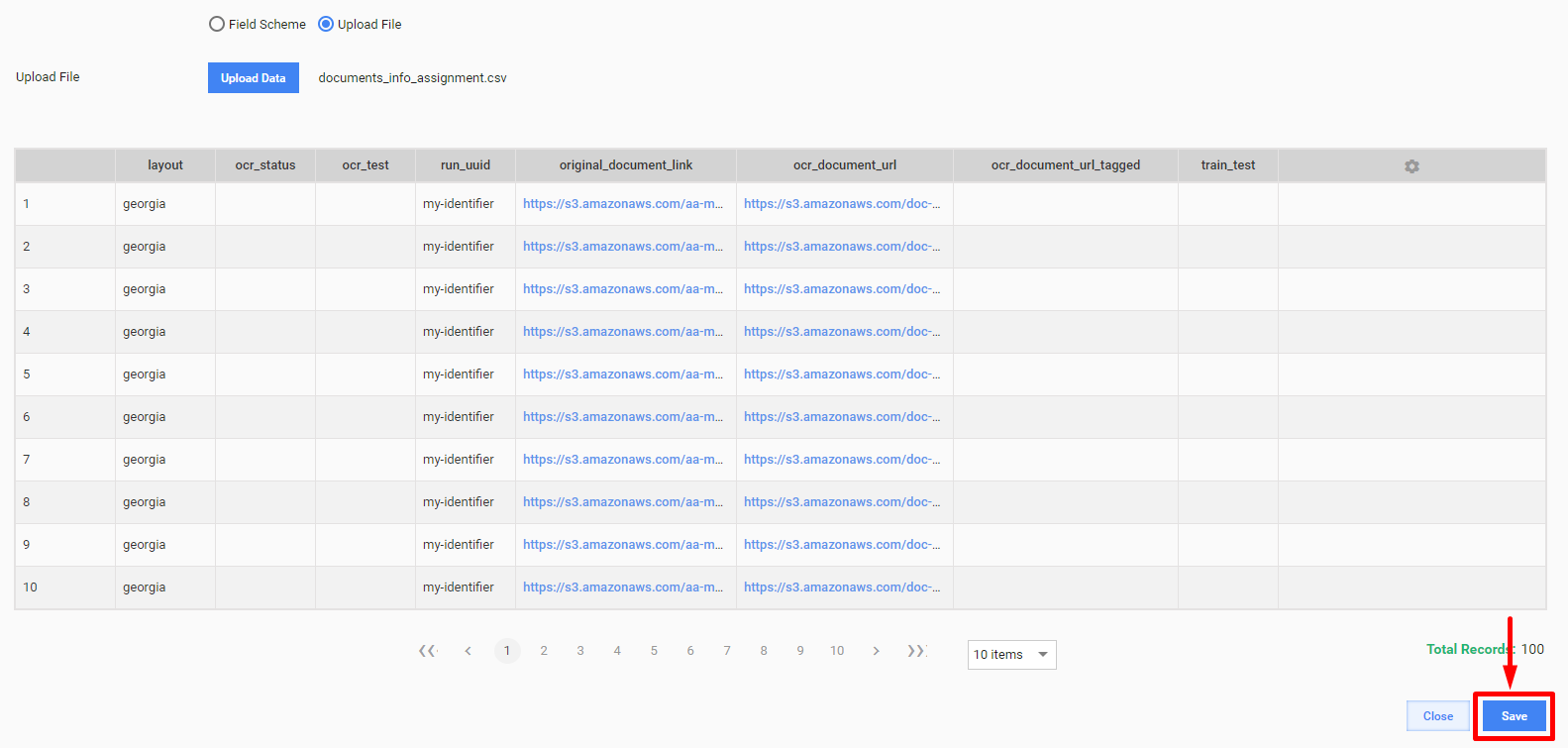This screenshot has width=1568, height=748.
Task: Open row 1 original document link
Action: pyautogui.click(x=623, y=204)
